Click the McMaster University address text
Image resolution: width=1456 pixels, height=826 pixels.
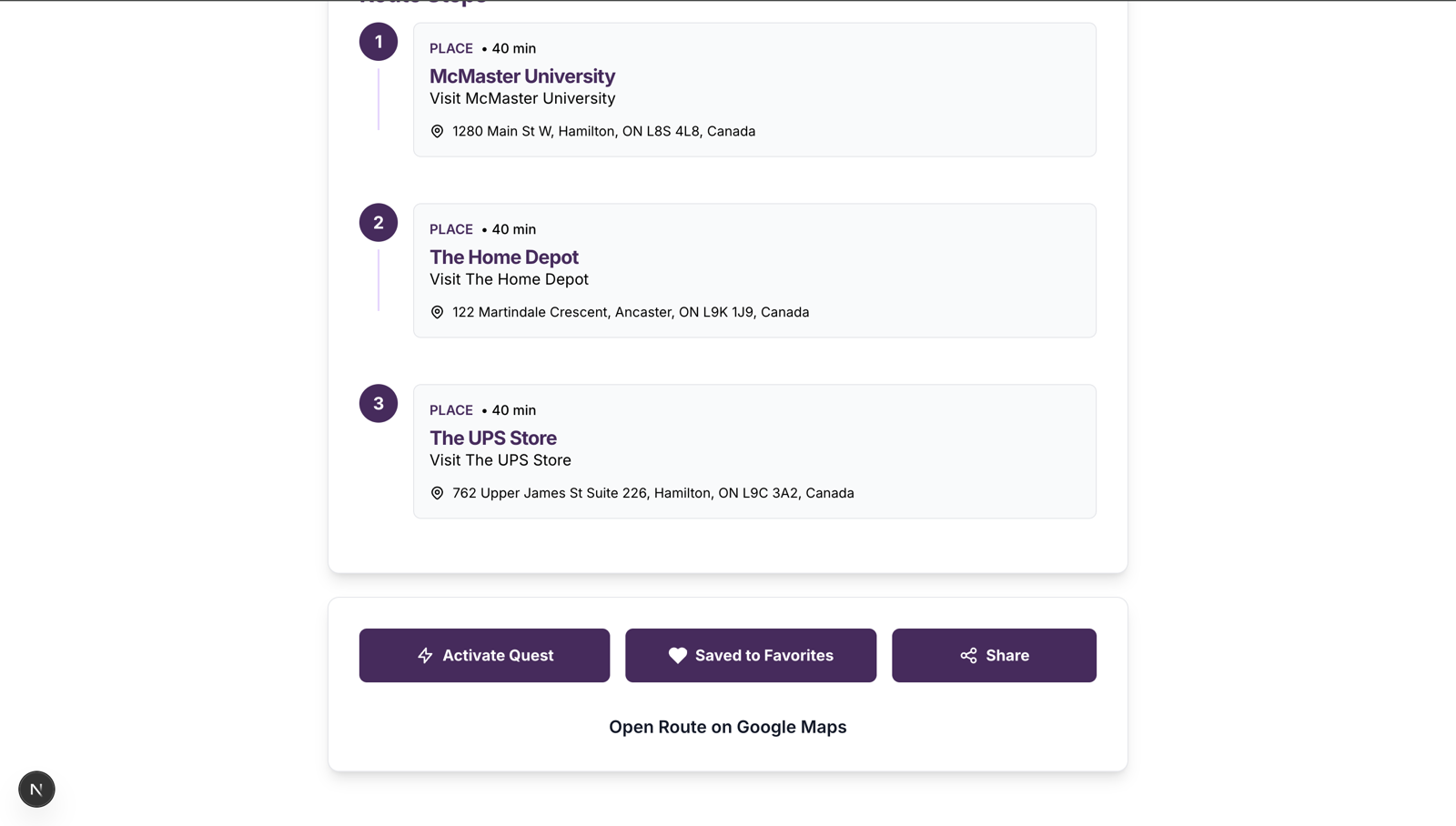click(604, 131)
